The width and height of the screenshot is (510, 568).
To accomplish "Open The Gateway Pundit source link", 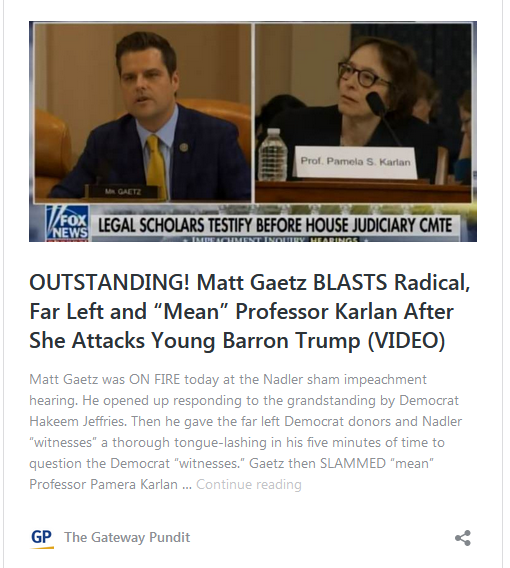I will [127, 538].
